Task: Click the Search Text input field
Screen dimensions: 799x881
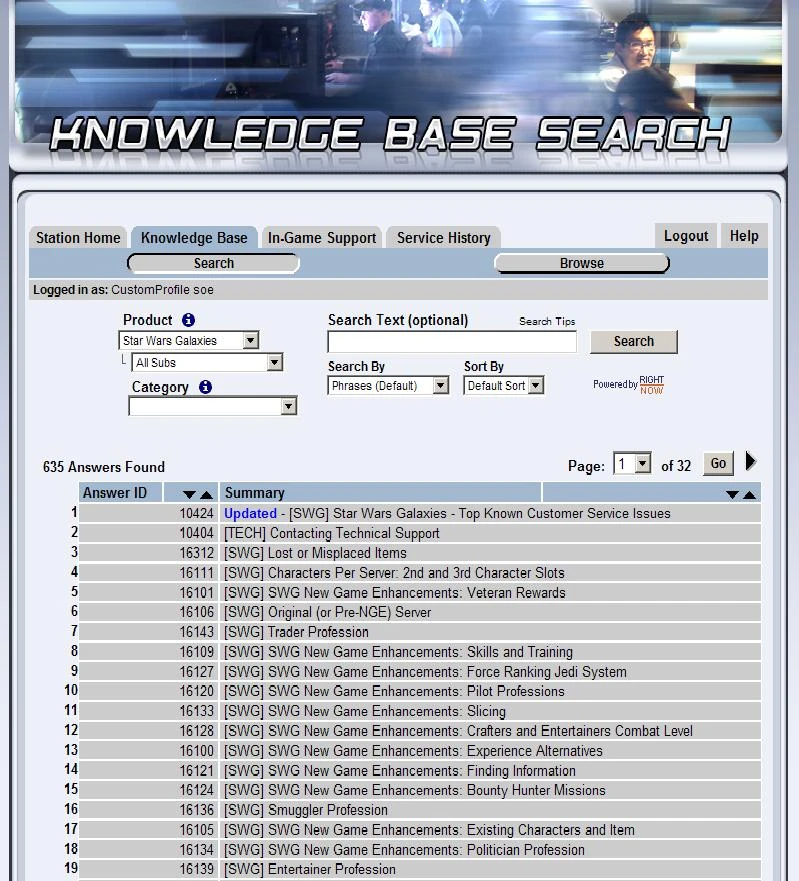Action: 452,342
